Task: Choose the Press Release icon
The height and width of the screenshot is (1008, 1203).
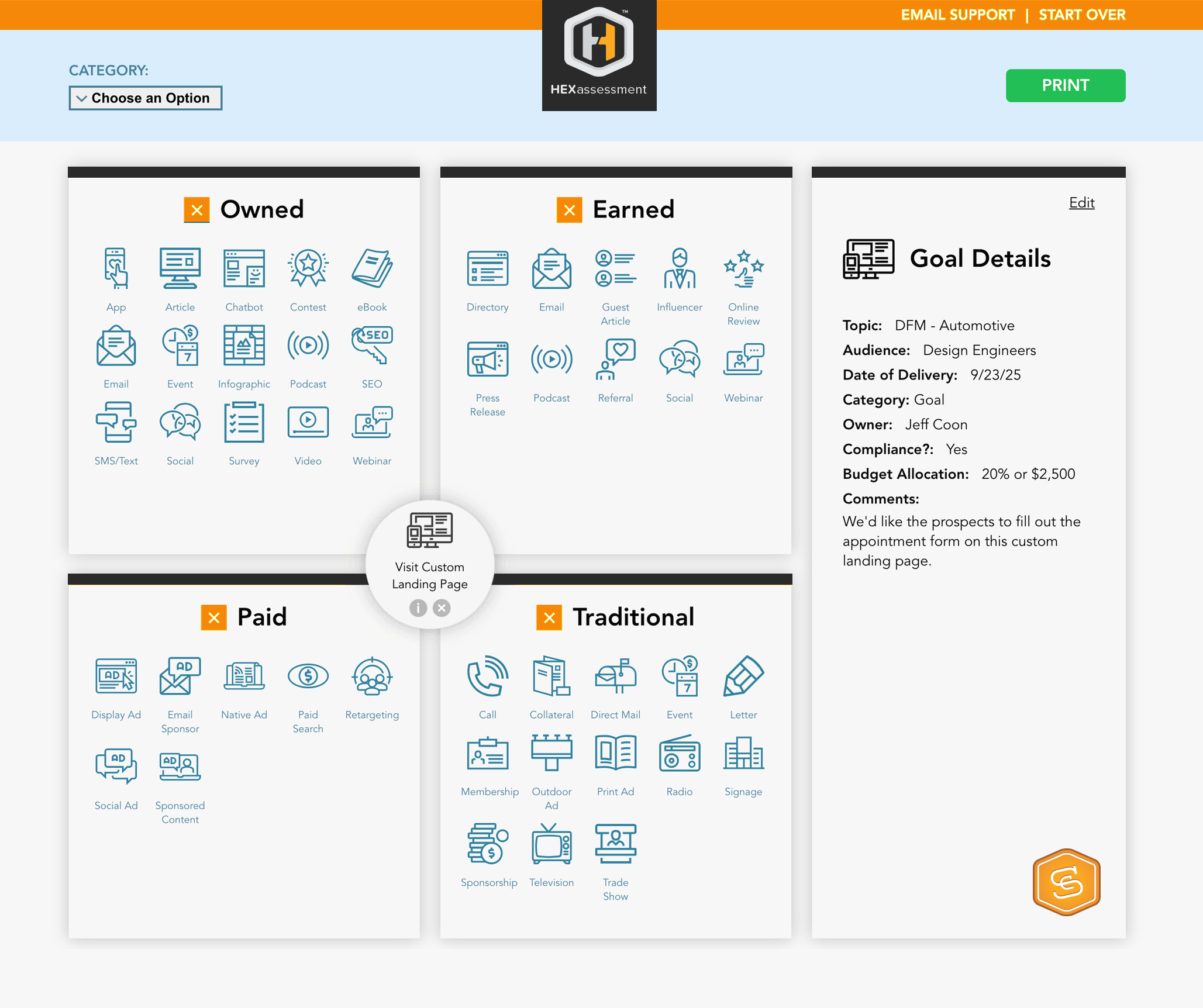Action: [487, 359]
